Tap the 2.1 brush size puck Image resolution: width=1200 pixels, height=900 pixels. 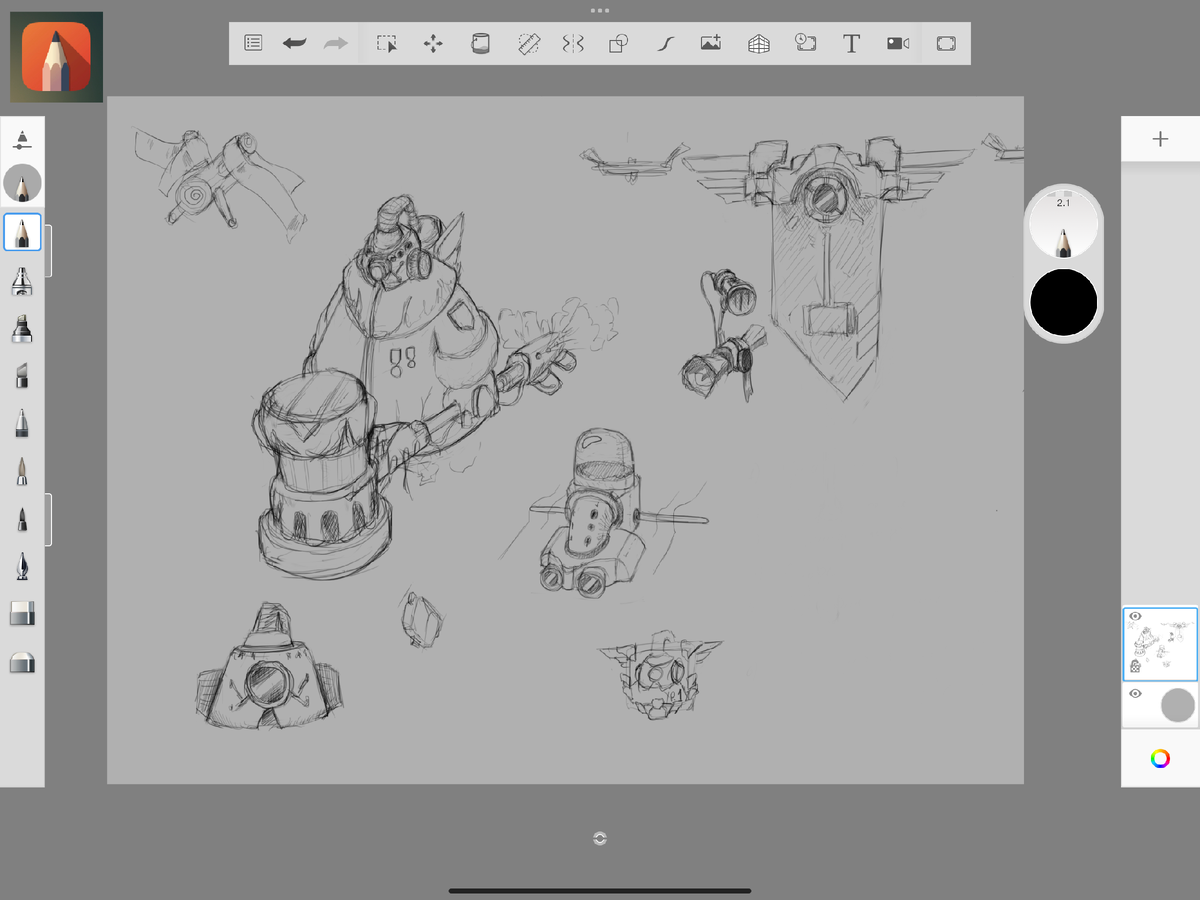click(1064, 223)
